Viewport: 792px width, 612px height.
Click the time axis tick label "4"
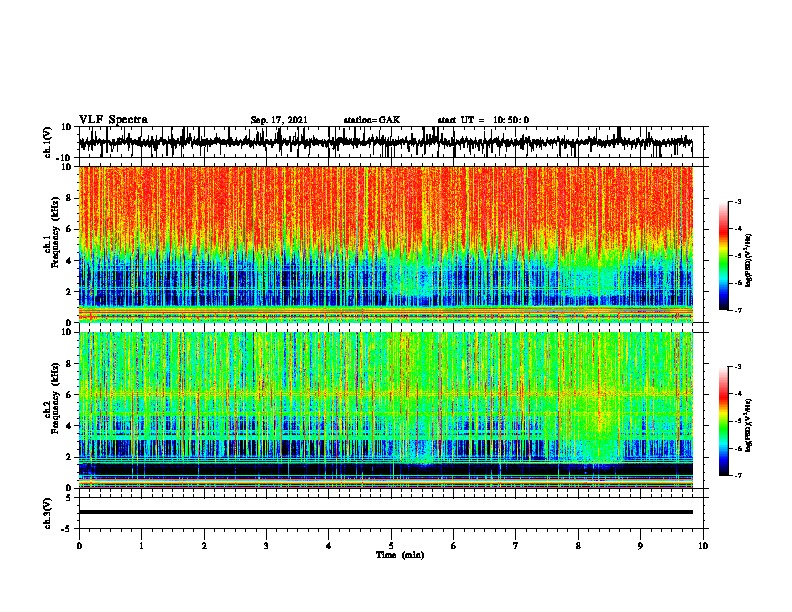329,546
